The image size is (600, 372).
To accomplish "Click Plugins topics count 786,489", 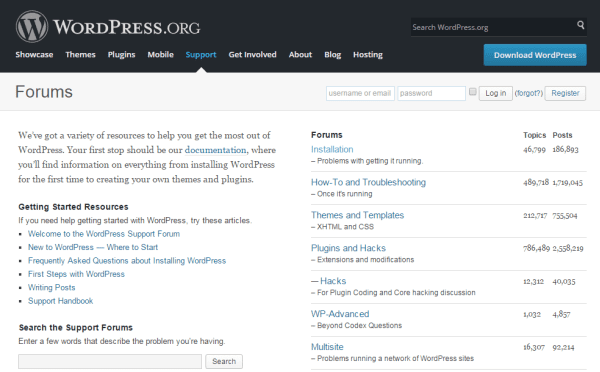I will click(536, 248).
